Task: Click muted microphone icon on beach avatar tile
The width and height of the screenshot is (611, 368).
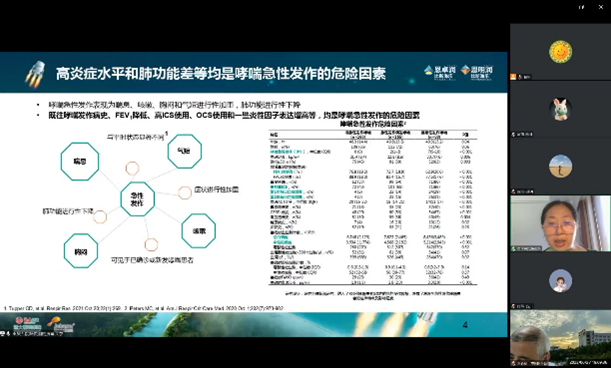Action: tap(514, 191)
